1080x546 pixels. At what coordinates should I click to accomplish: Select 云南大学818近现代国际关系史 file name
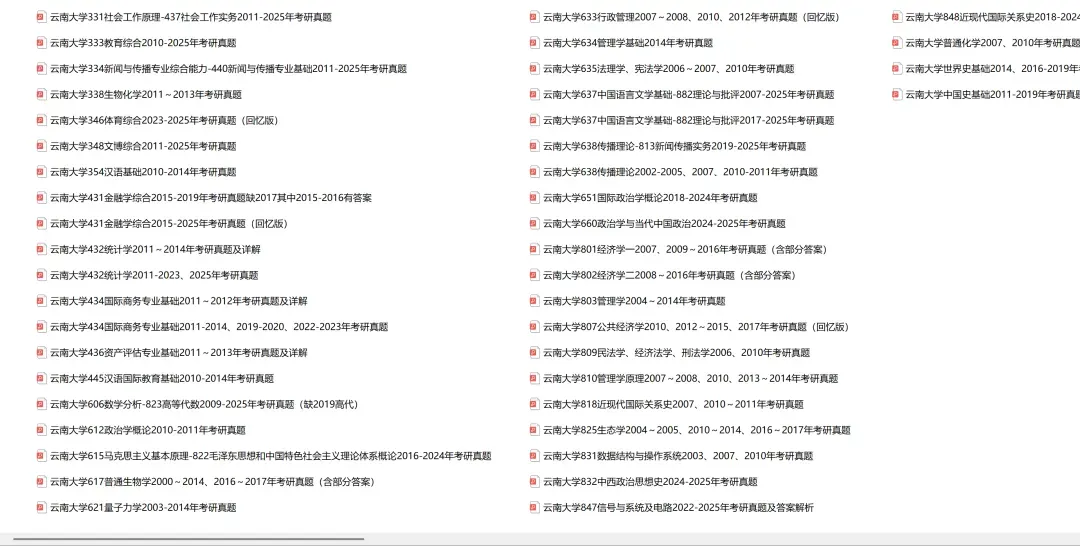673,404
